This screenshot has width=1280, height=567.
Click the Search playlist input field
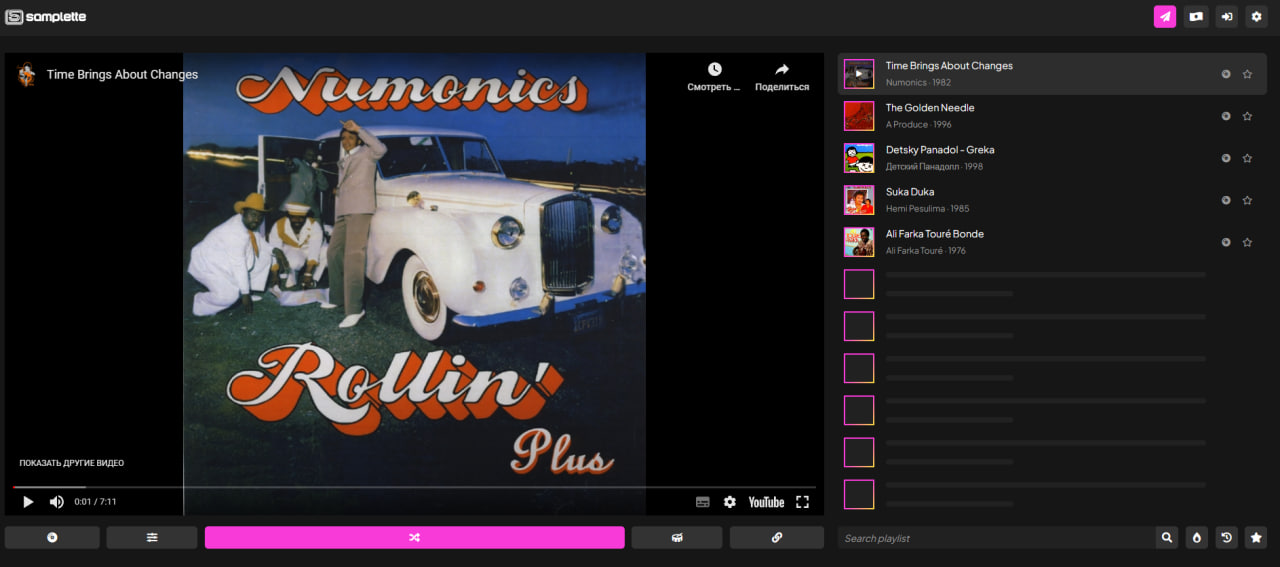point(996,538)
